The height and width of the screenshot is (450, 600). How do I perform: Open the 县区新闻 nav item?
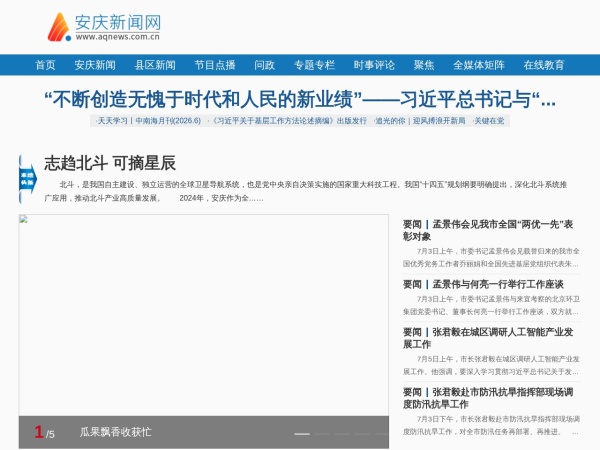tap(155, 65)
